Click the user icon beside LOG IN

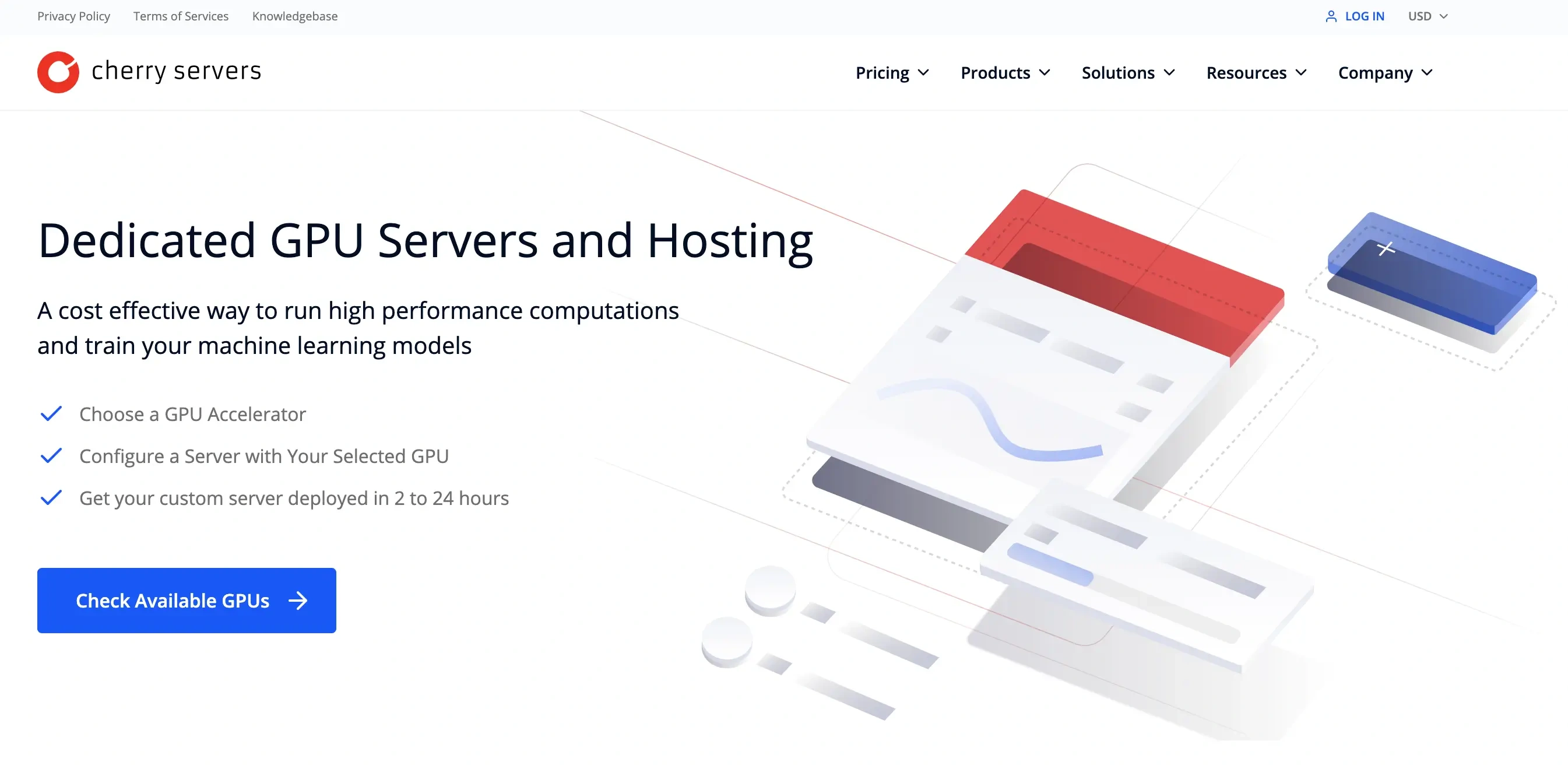point(1331,16)
